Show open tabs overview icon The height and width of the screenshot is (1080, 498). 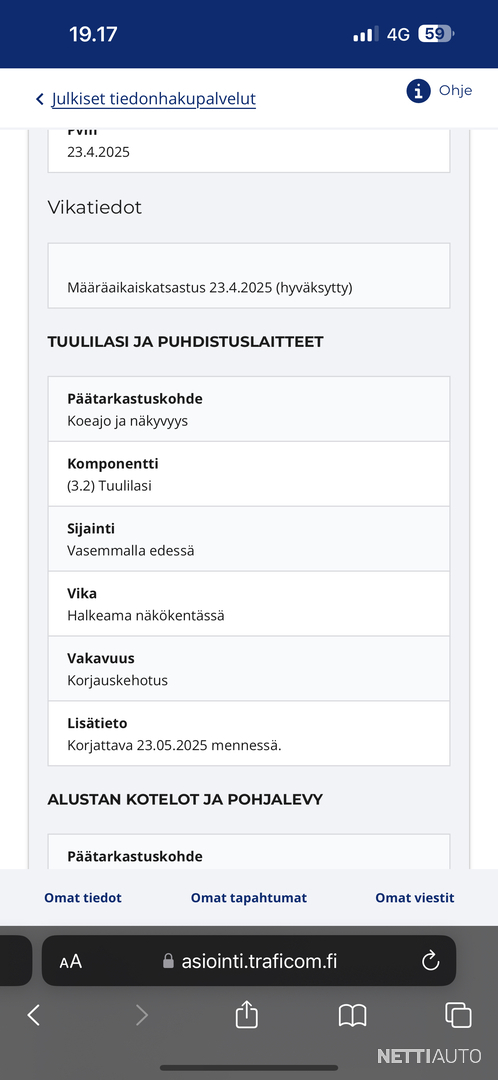458,1015
